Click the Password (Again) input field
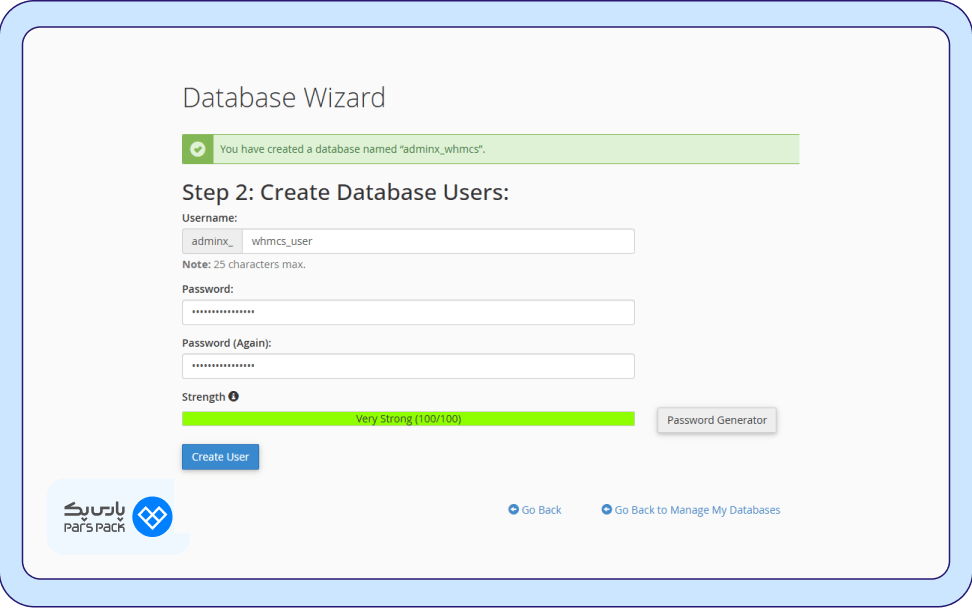 tap(407, 366)
